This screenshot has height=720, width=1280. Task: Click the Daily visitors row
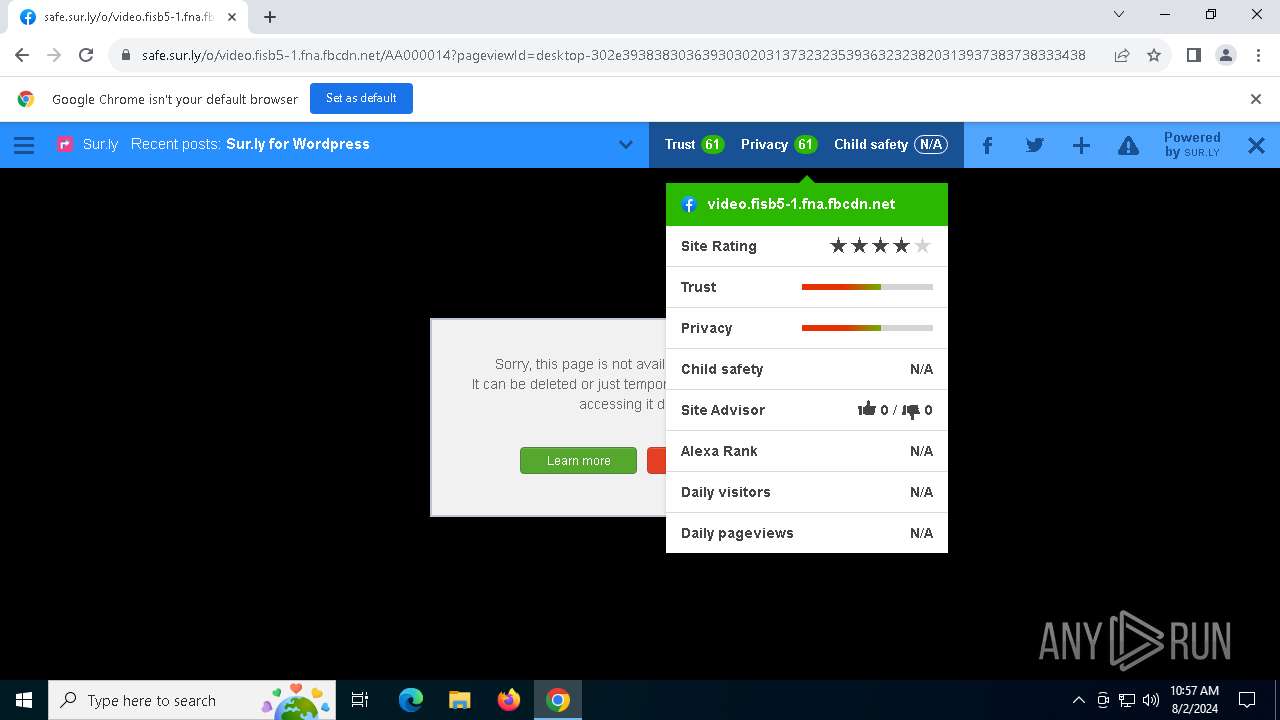point(807,492)
